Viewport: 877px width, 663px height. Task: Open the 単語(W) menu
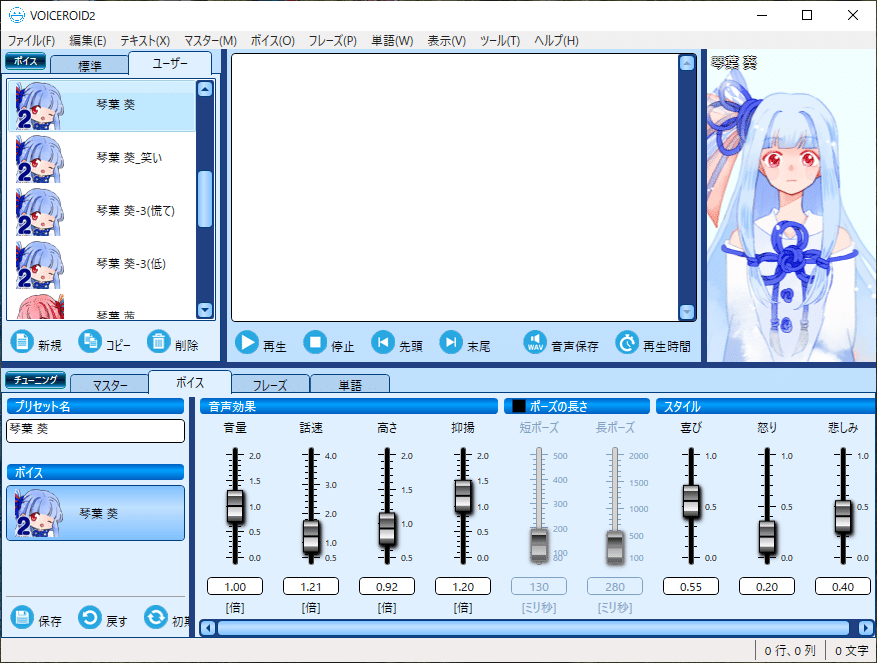coord(392,40)
